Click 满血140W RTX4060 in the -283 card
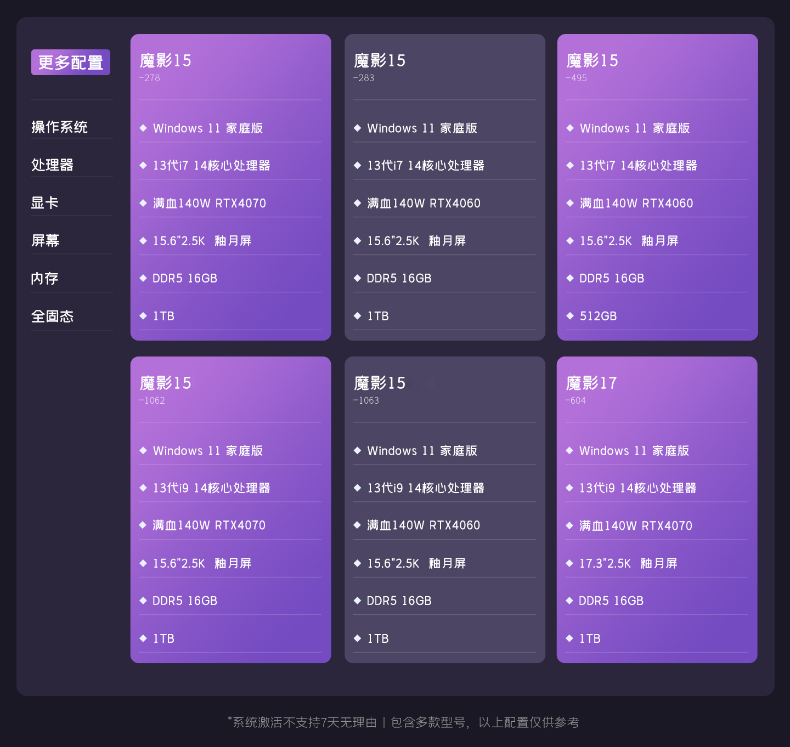Viewport: 790px width, 747px height. tap(424, 203)
